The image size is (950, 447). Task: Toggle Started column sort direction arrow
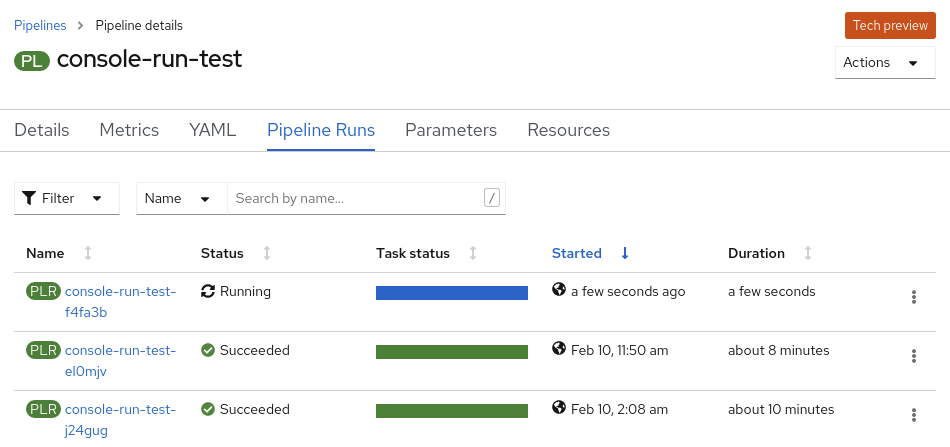(x=625, y=254)
